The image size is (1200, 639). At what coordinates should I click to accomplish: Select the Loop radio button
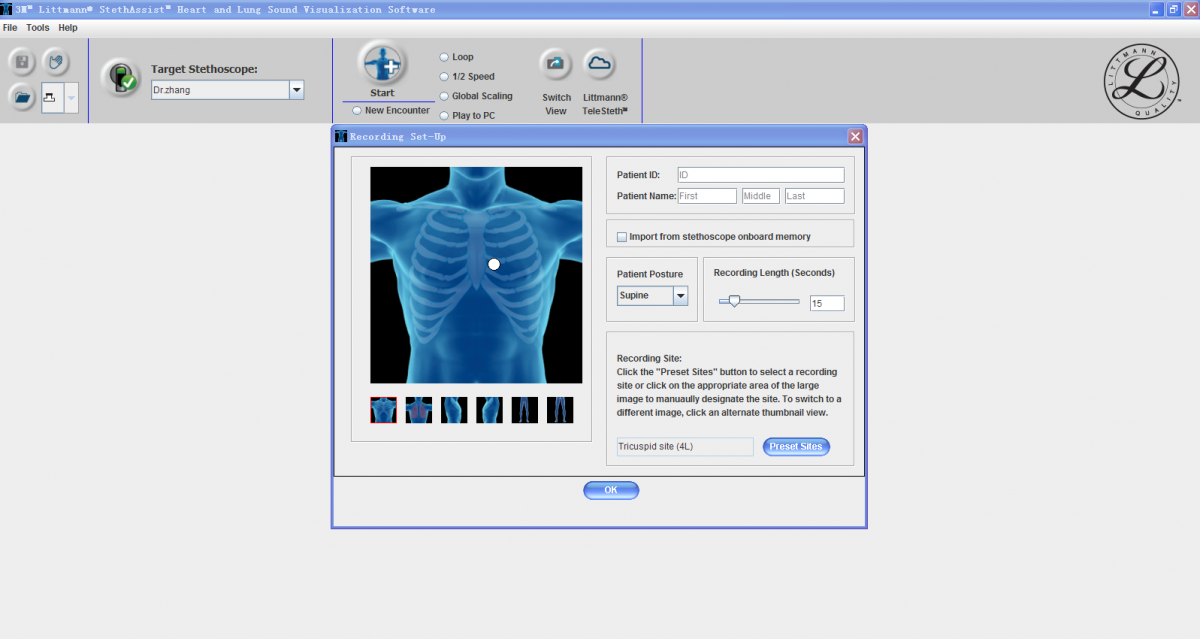click(444, 57)
